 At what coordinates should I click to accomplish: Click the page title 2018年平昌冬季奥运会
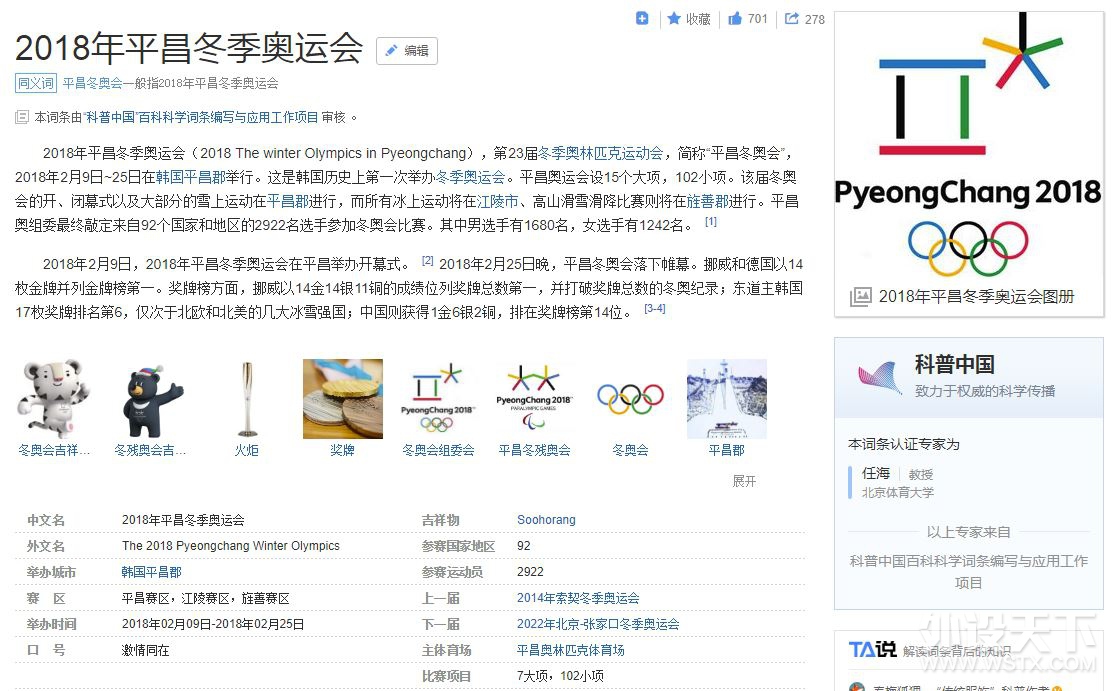pos(189,48)
